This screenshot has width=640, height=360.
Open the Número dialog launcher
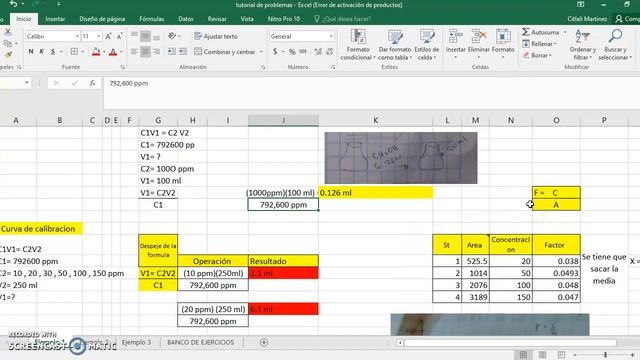pos(333,67)
